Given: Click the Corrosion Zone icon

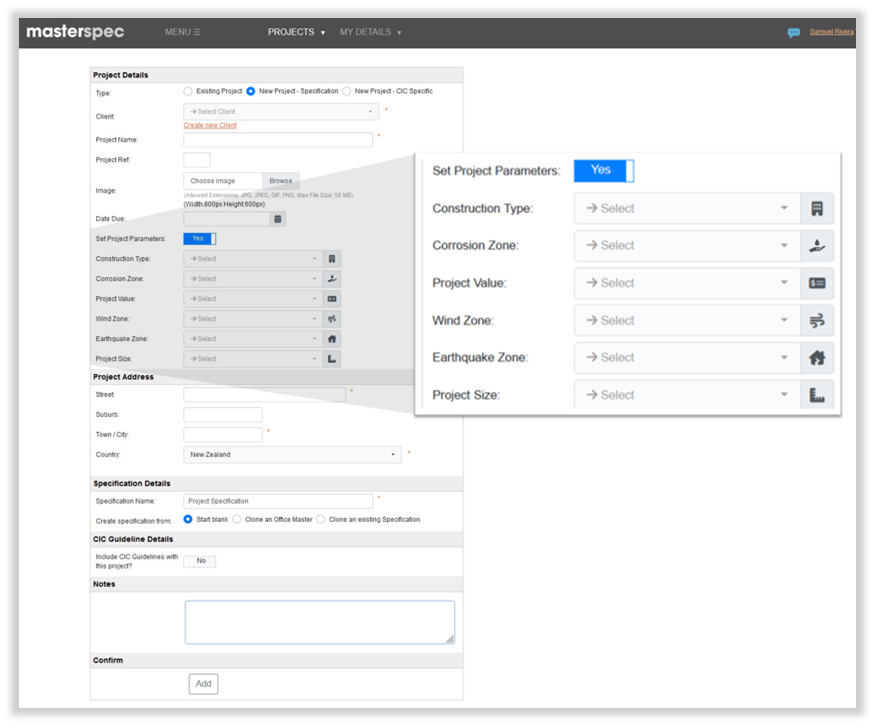Looking at the screenshot, I should click(817, 245).
